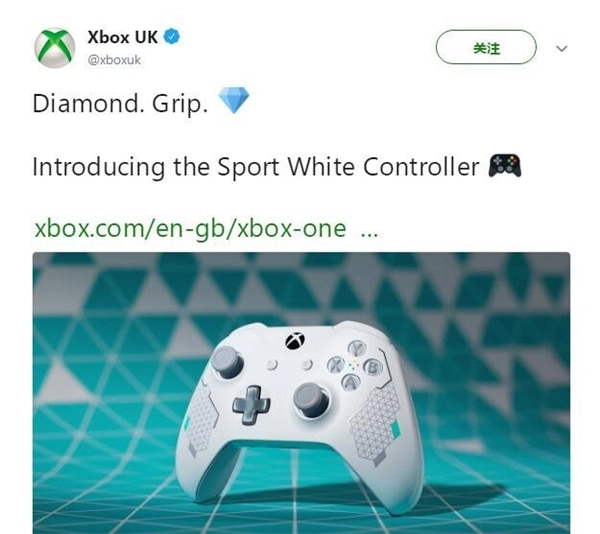
Task: Expand the tweet options chevron
Action: 561,49
